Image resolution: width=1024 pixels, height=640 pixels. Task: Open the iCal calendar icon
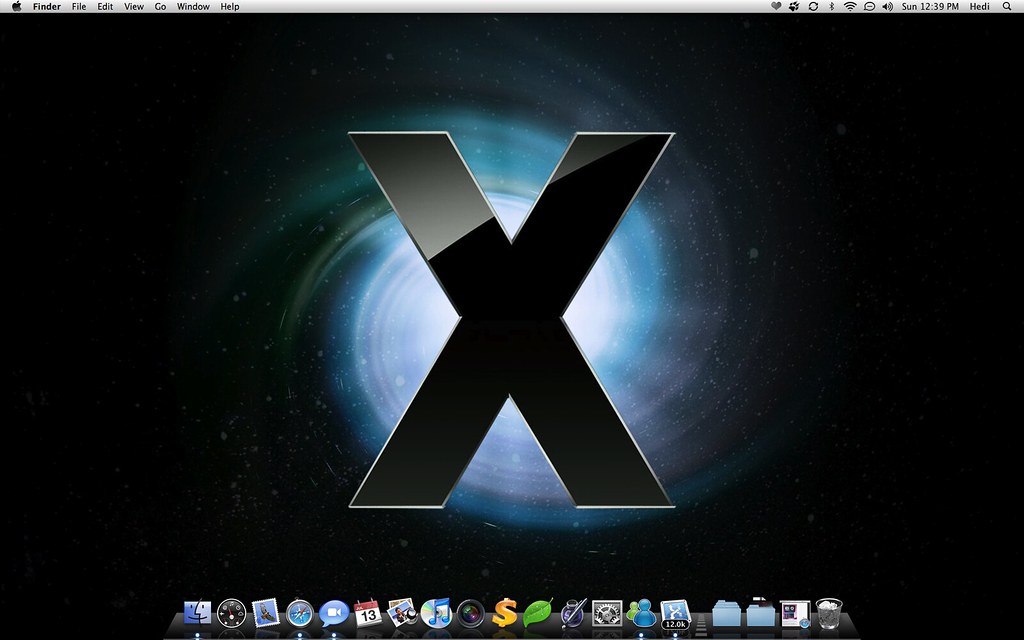368,614
